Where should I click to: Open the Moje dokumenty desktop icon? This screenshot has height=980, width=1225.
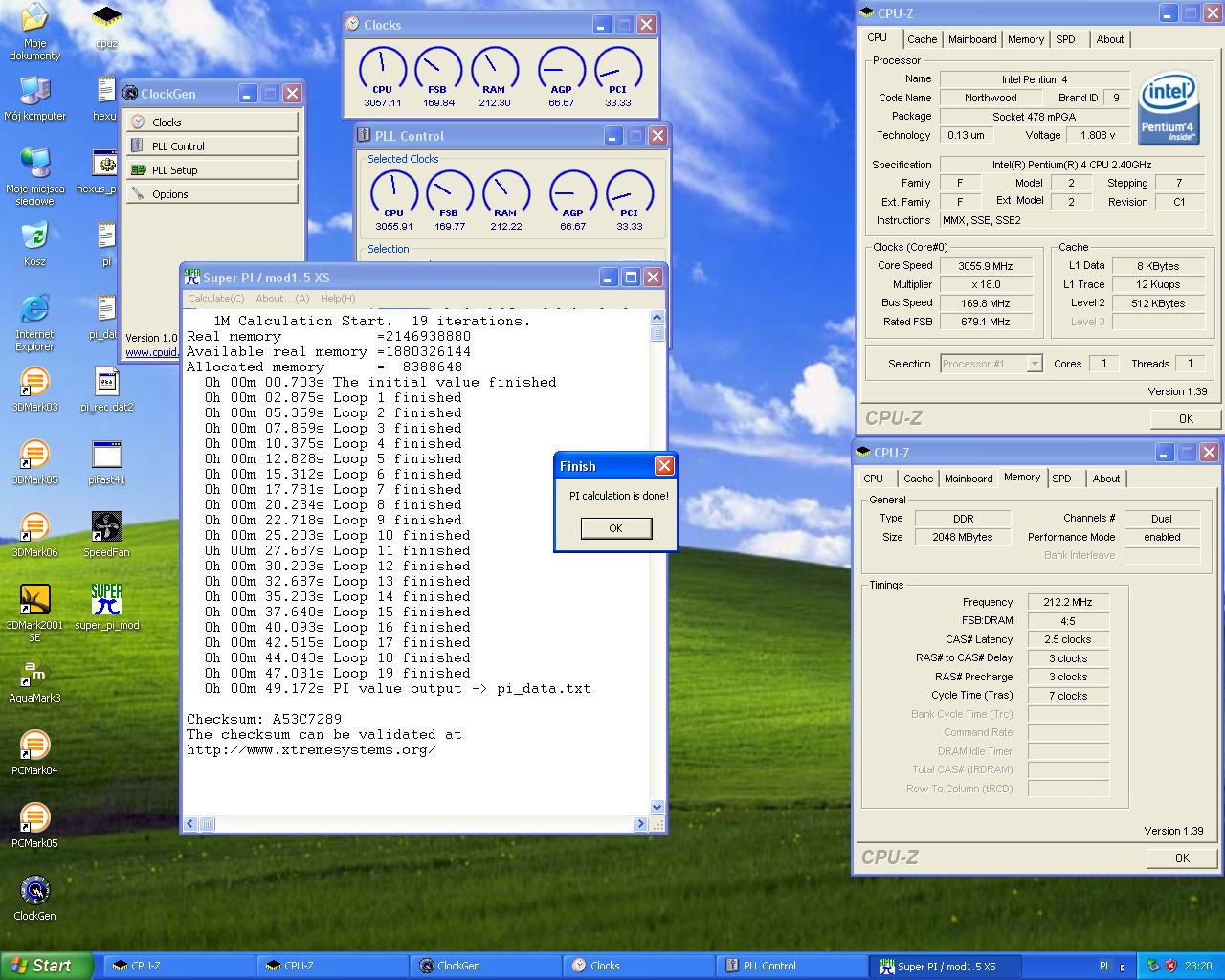pyautogui.click(x=34, y=31)
